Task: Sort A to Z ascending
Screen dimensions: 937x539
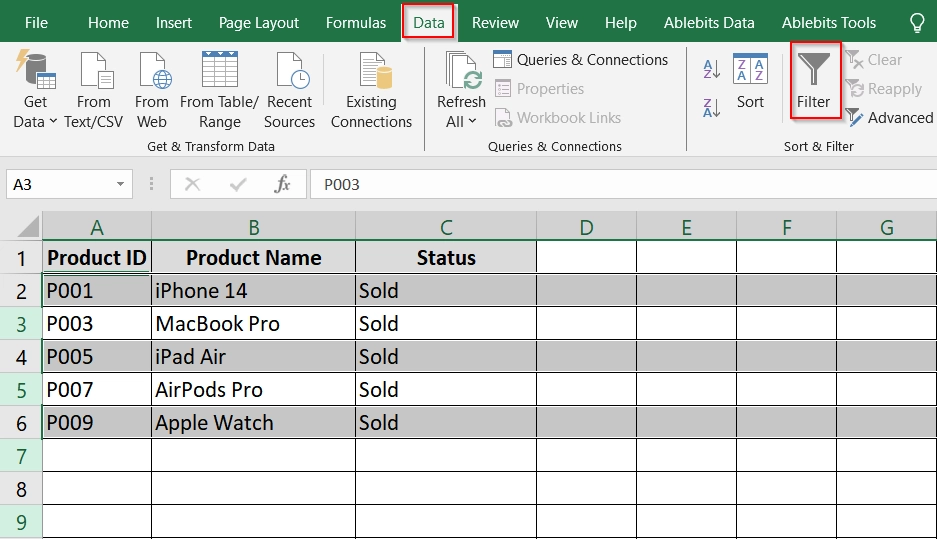Action: tap(711, 69)
